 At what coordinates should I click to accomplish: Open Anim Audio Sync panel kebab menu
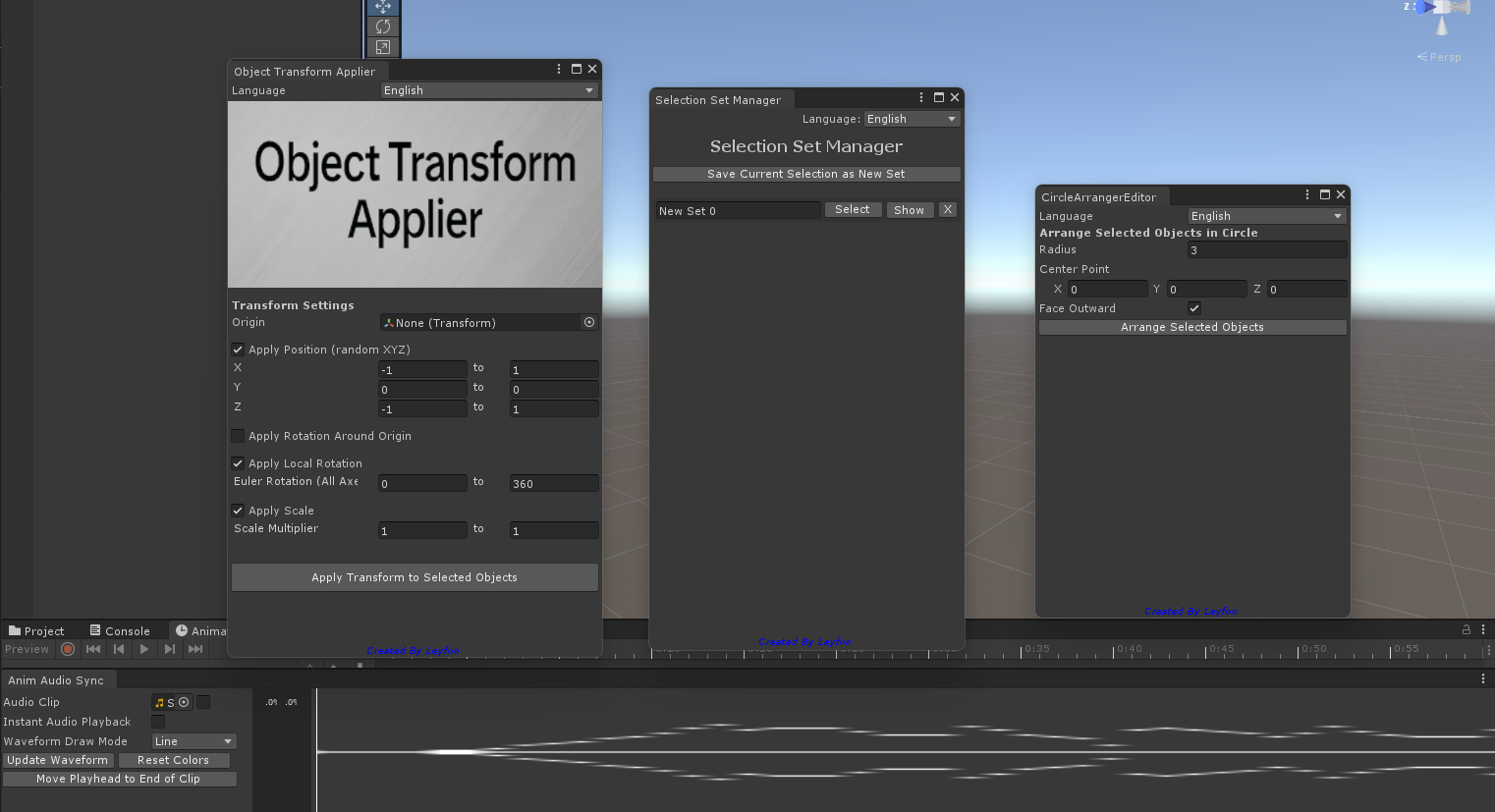[x=1483, y=678]
